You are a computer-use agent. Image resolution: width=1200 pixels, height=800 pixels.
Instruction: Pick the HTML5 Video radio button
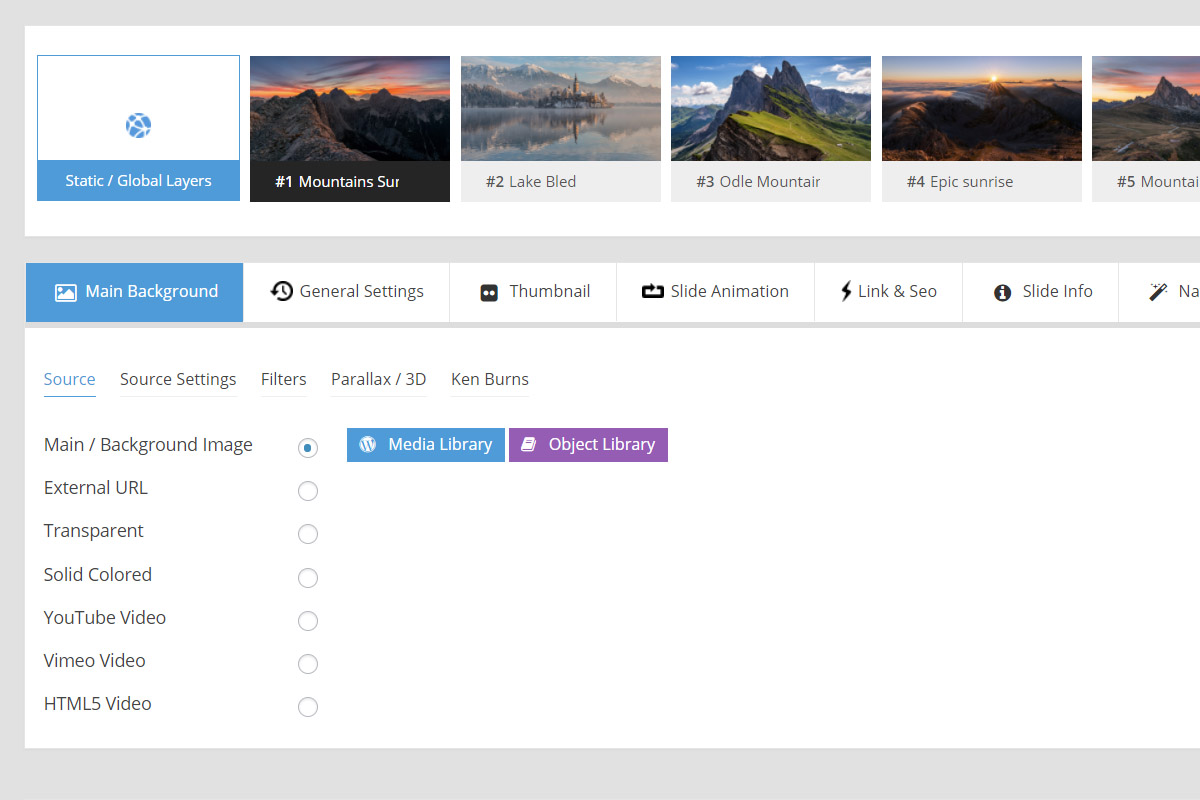coord(308,707)
